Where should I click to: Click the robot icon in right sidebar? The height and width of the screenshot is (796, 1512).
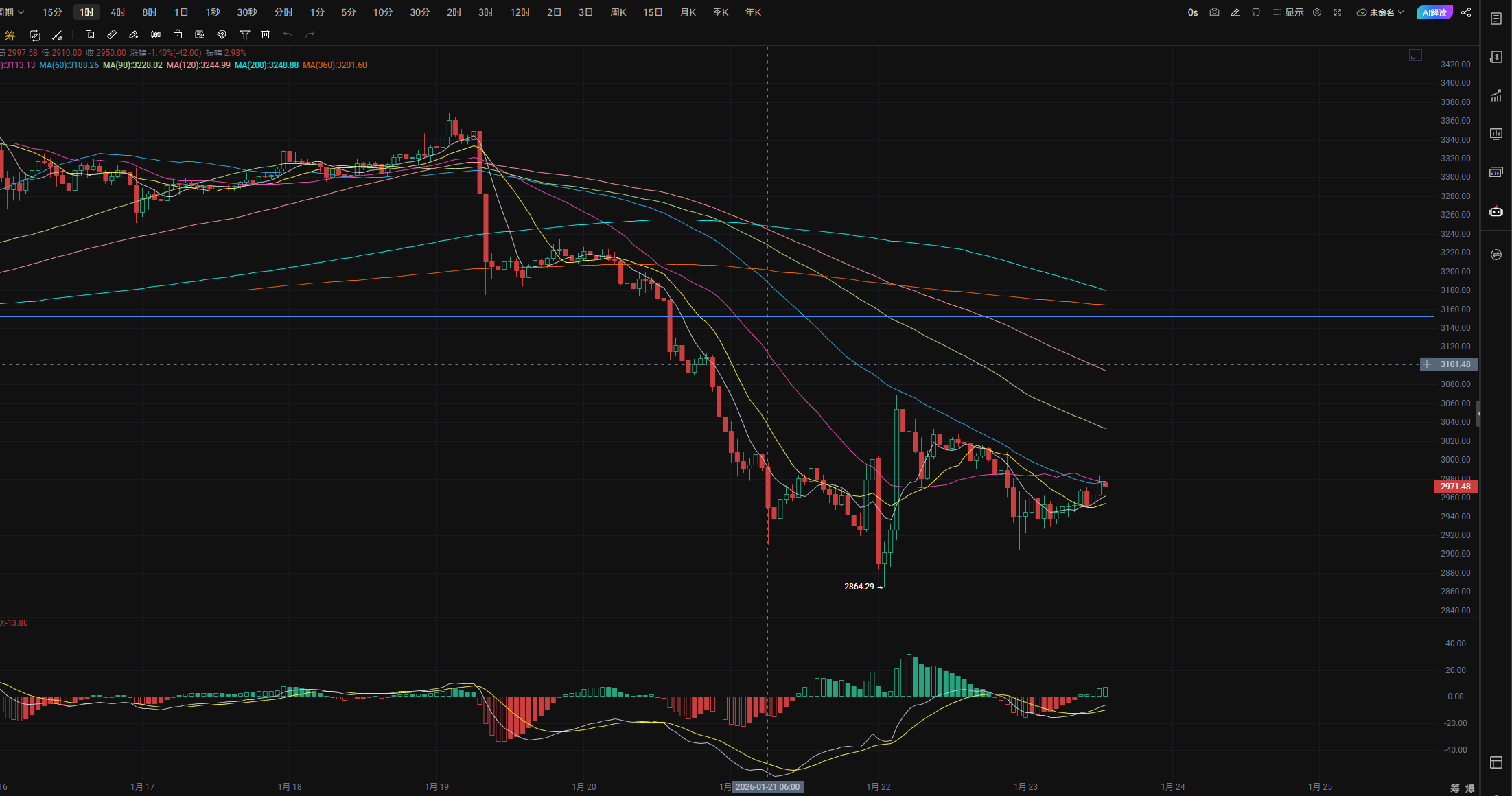coord(1496,211)
